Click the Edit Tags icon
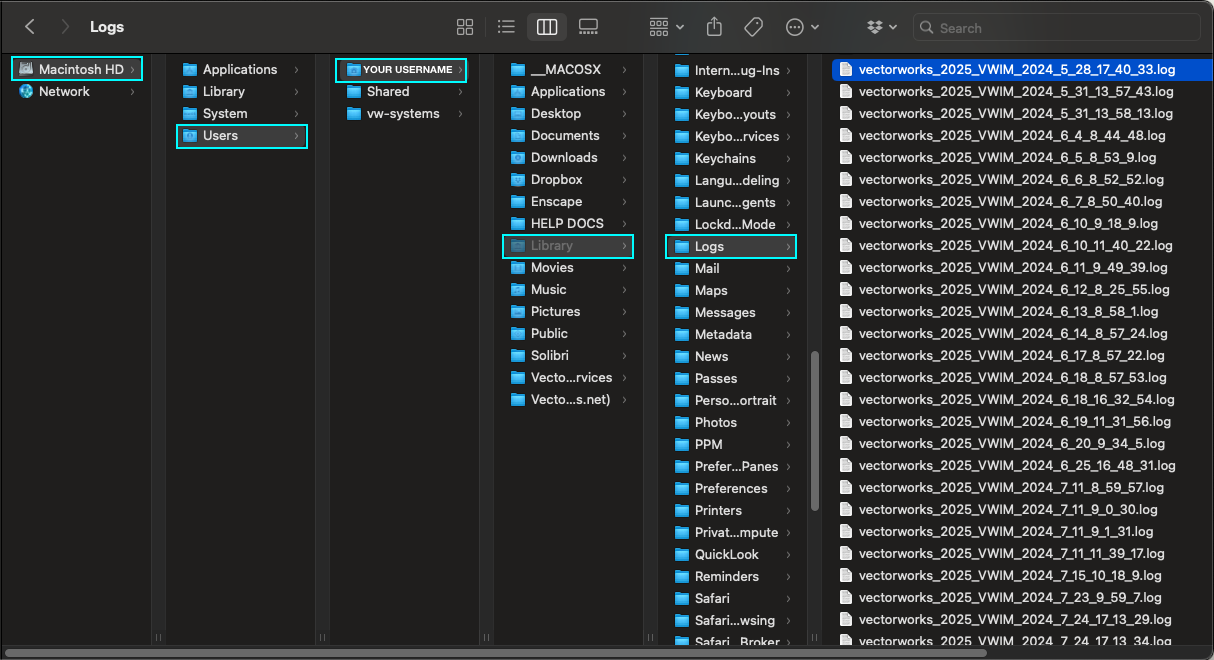The image size is (1214, 660). click(753, 27)
